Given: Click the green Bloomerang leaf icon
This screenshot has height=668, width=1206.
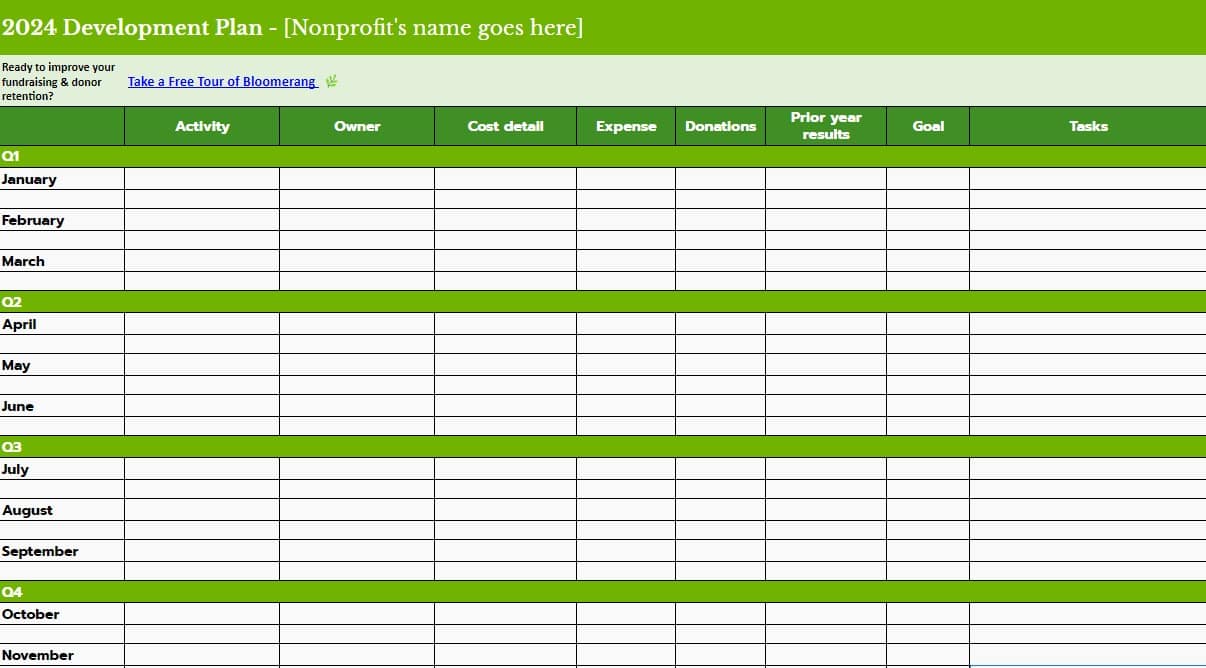Looking at the screenshot, I should (332, 82).
